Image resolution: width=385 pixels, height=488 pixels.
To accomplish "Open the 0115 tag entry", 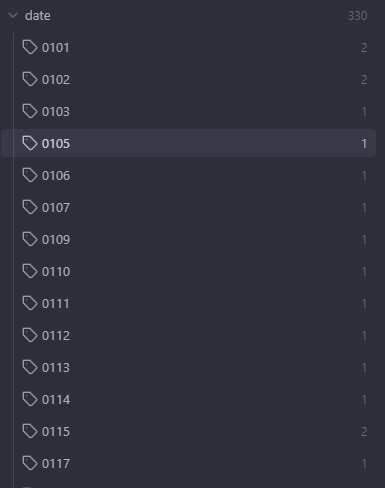I will [x=189, y=431].
